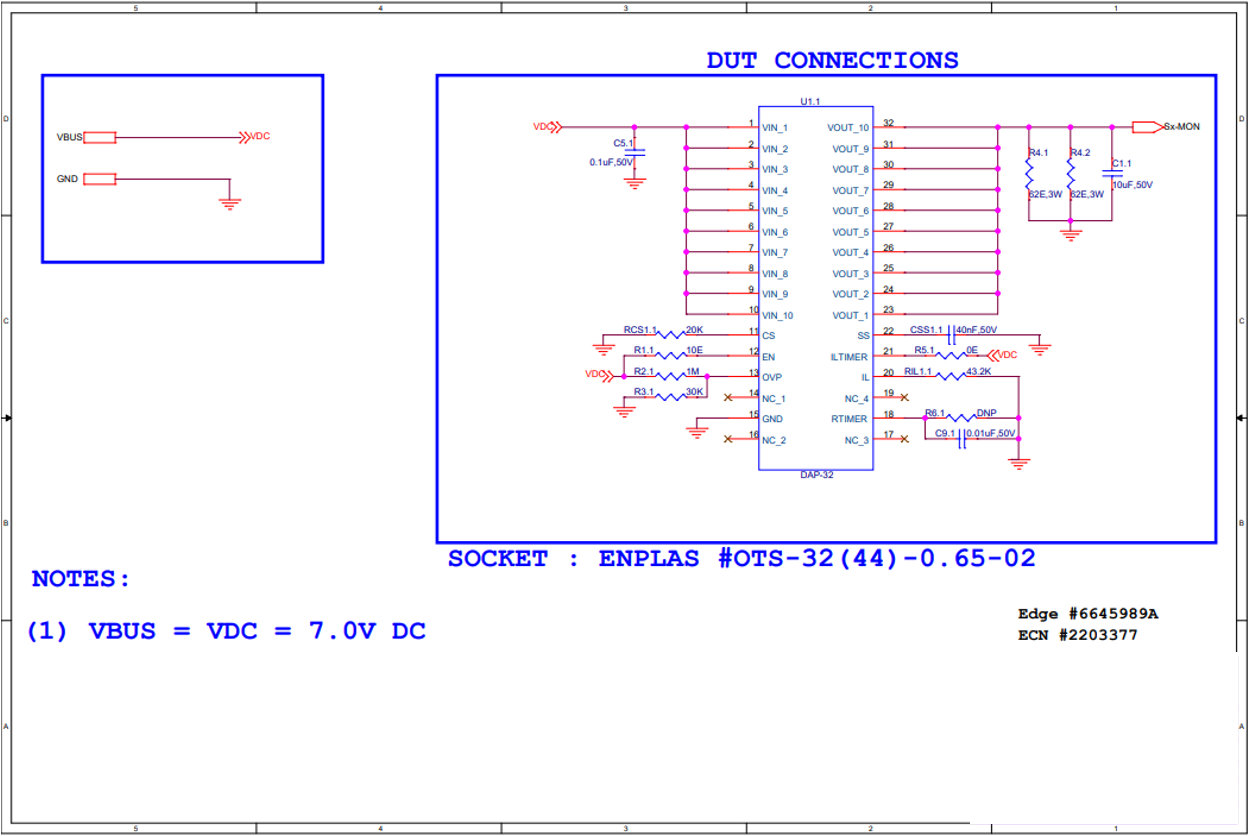Click the capacitor C9.1 0.01uF symbol
This screenshot has width=1249, height=836.
click(962, 436)
